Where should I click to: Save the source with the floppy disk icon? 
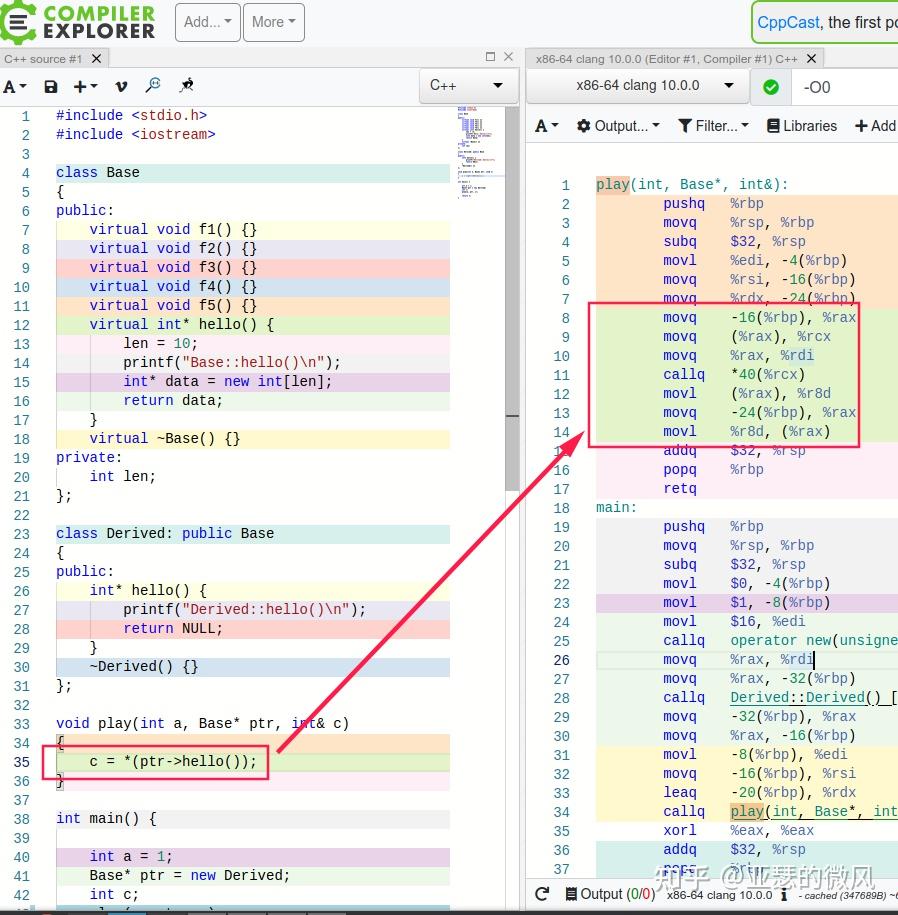coord(50,87)
